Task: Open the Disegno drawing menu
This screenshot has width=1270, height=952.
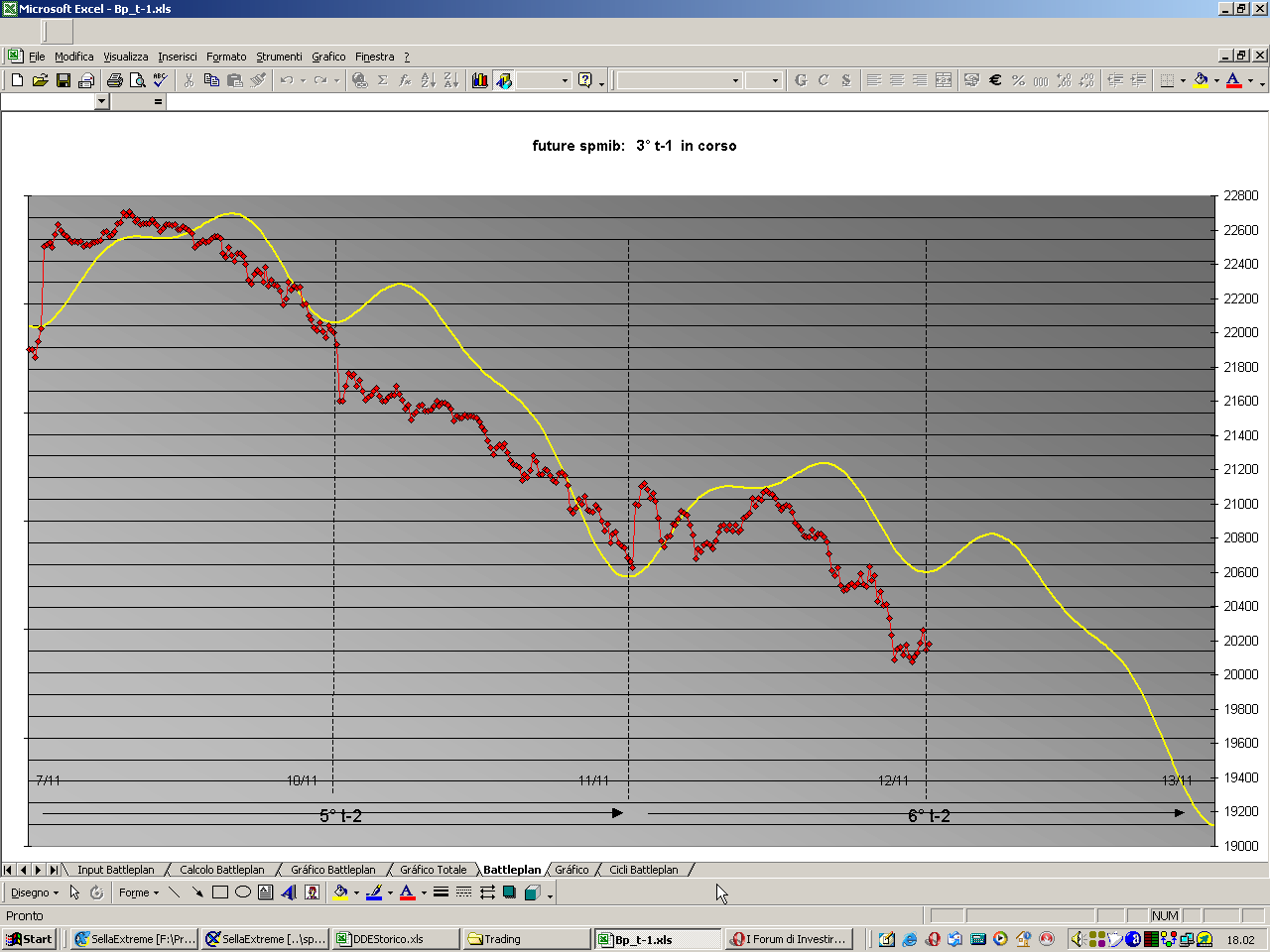Action: coord(35,892)
